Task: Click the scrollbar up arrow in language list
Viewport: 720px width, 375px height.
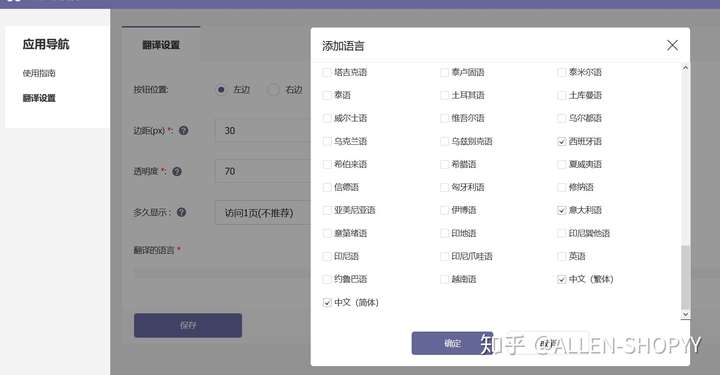Action: click(x=685, y=68)
